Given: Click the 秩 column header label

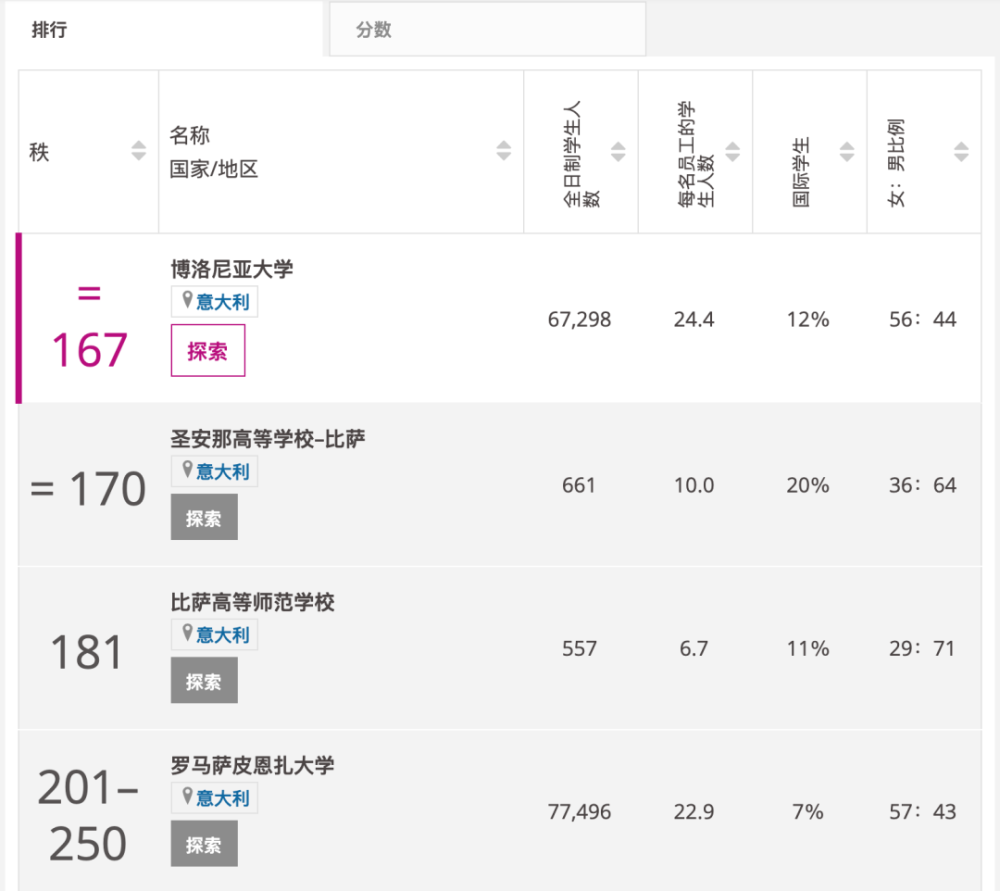Looking at the screenshot, I should (x=39, y=152).
